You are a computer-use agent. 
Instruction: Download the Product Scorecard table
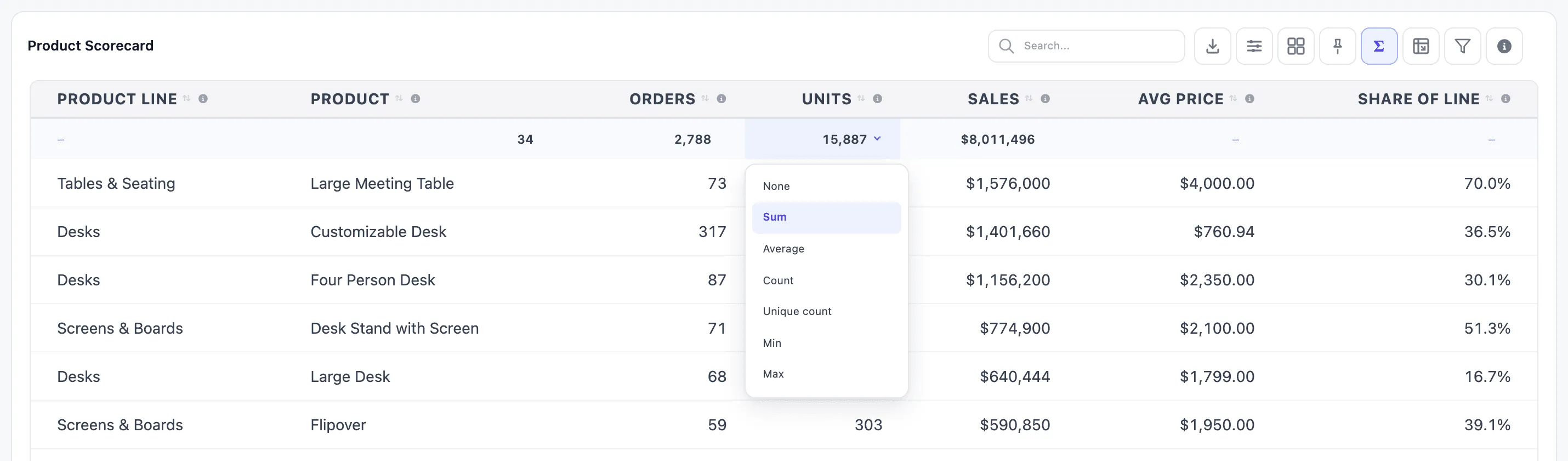(x=1213, y=46)
